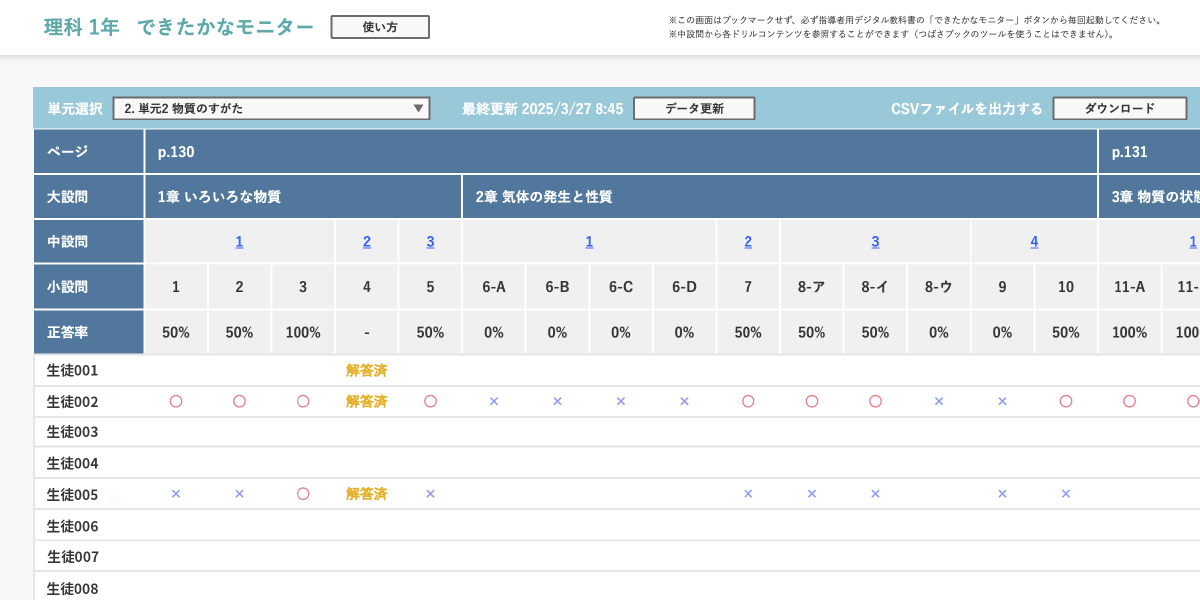Screen dimensions: 1200x600
Task: Click 生徒002's cross mark for 6-D
Action: [x=684, y=401]
